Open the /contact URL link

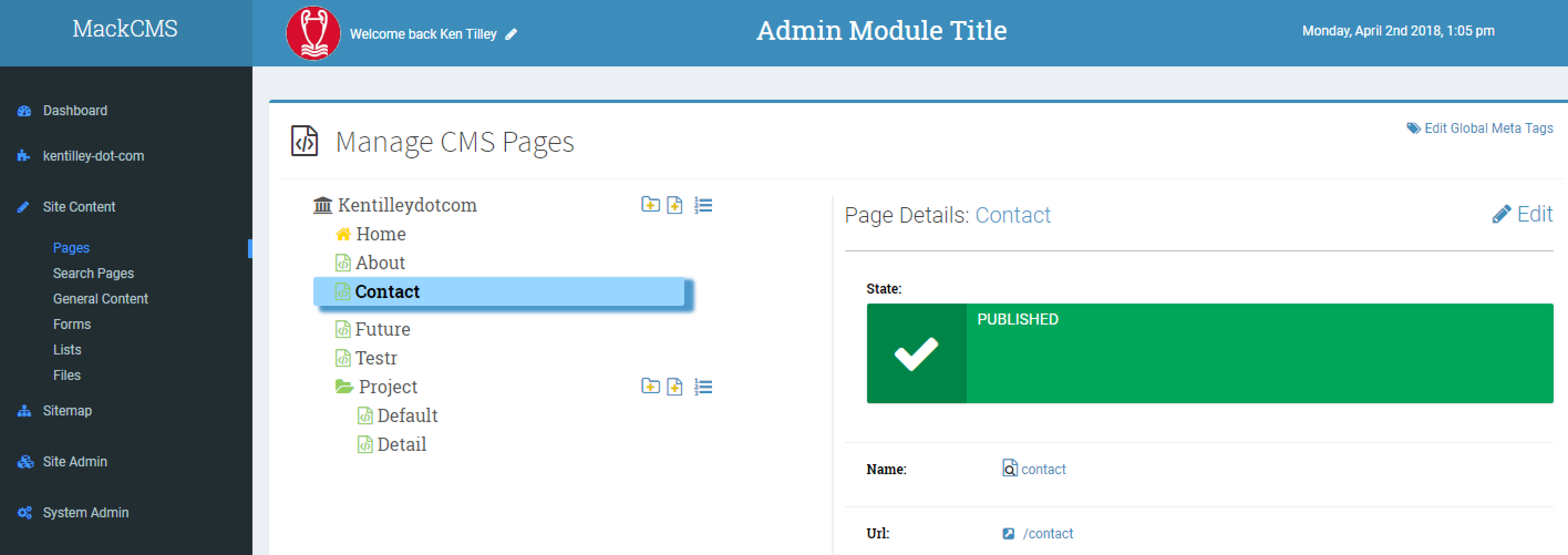1048,534
